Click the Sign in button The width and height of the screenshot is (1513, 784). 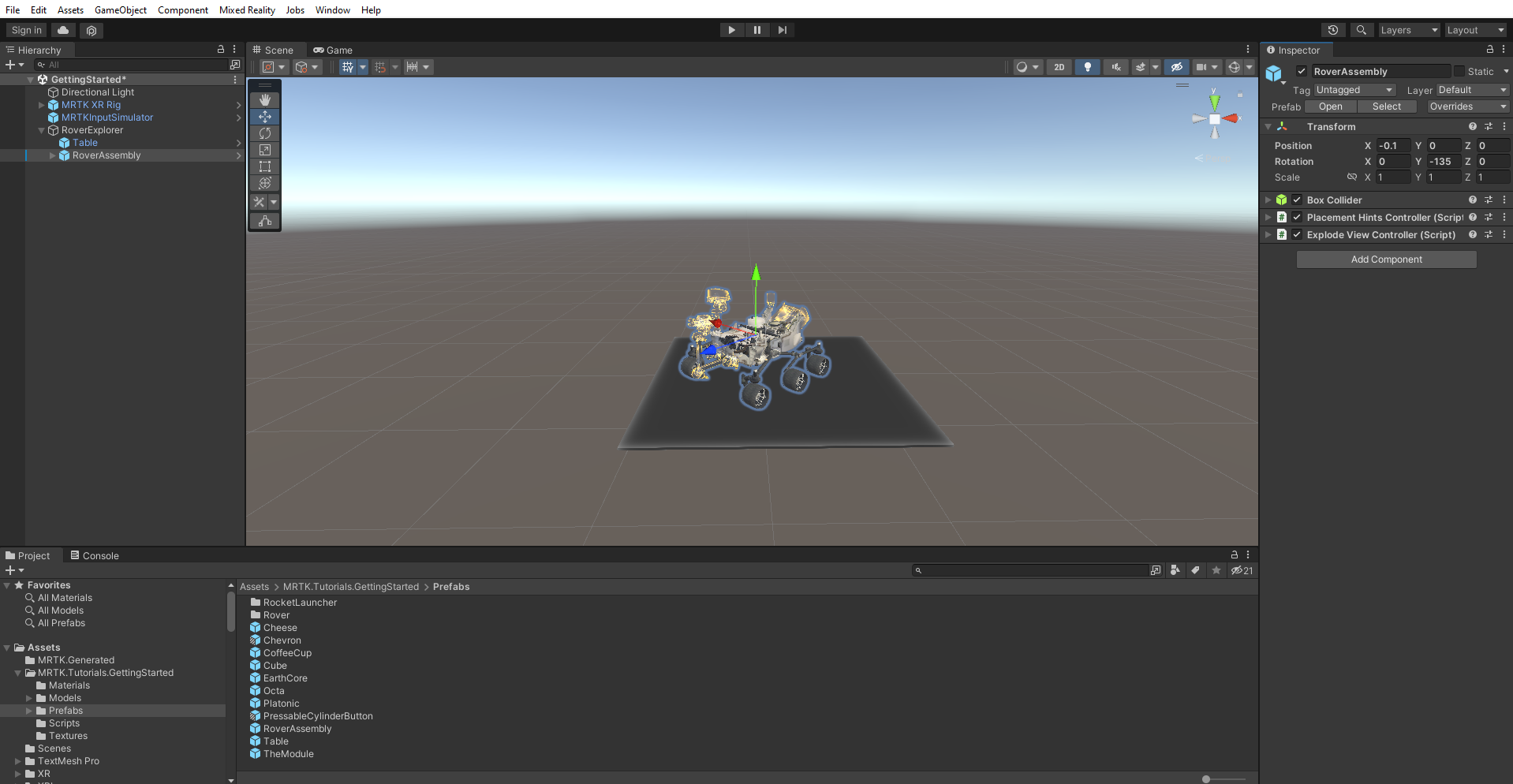coord(27,30)
